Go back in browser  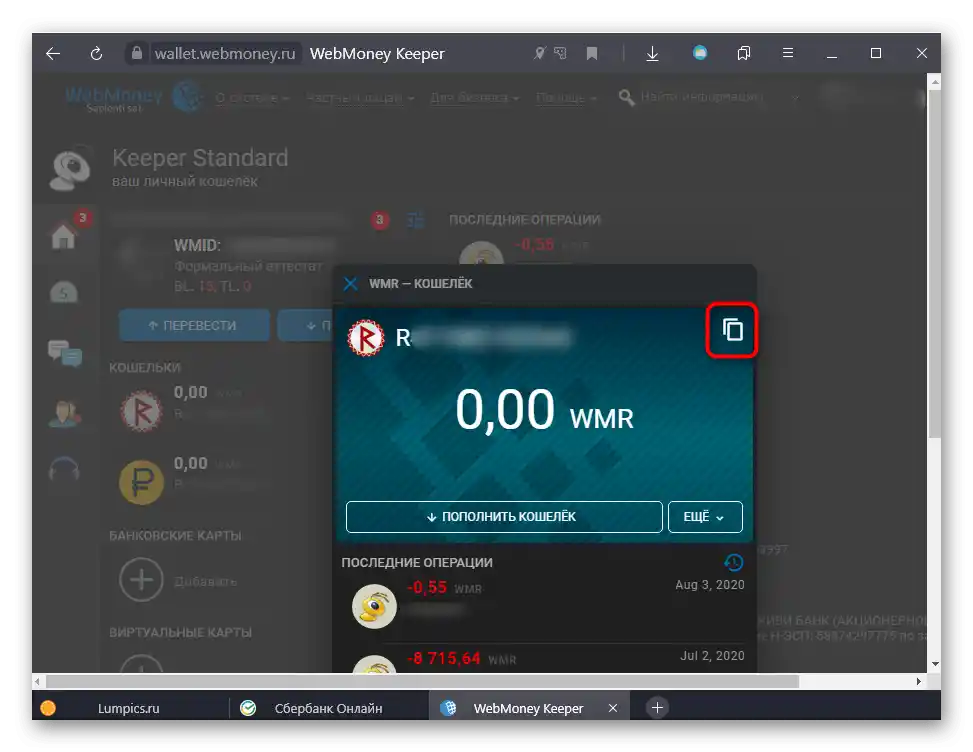pos(53,53)
